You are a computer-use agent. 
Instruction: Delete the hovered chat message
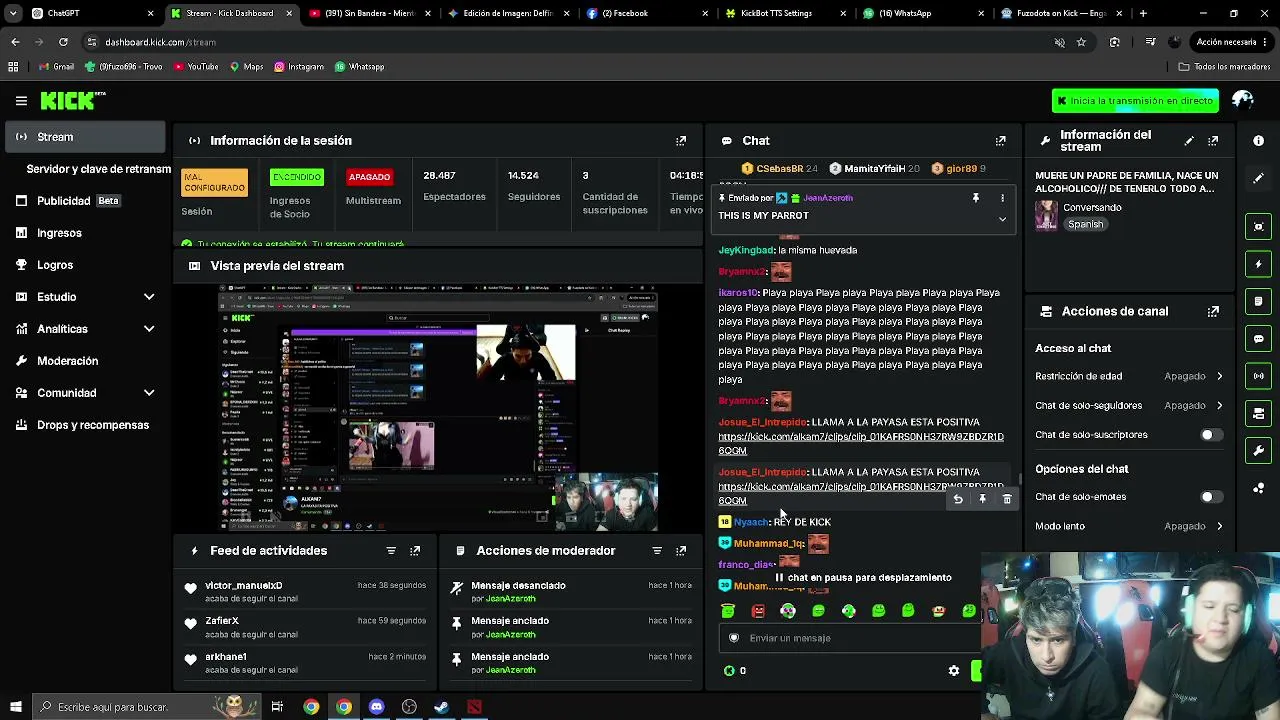click(1007, 499)
